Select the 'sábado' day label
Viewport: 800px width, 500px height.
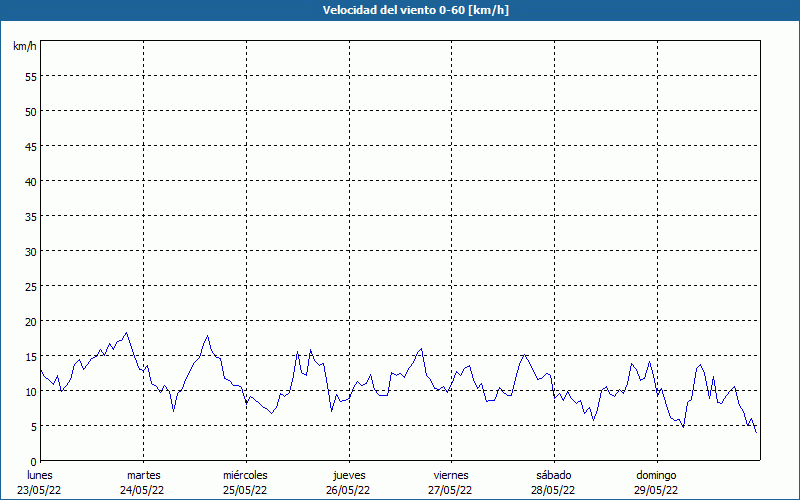pos(554,475)
